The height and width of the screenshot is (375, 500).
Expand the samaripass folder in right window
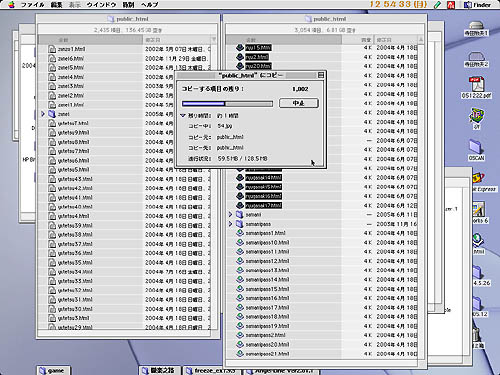(230, 224)
